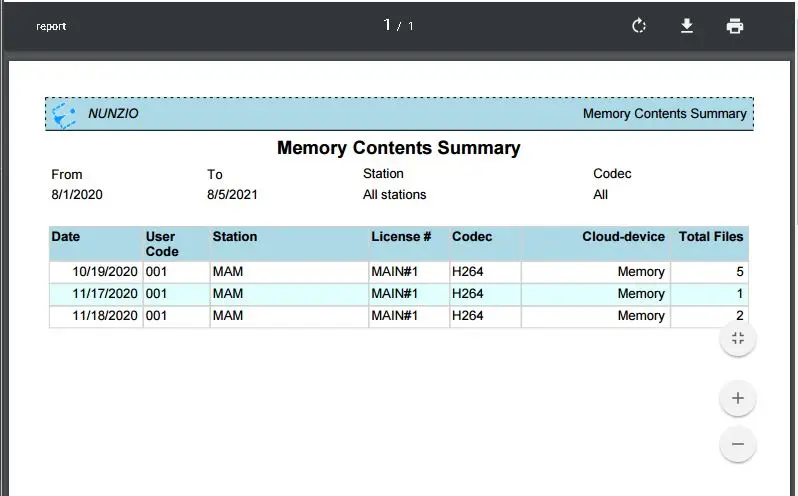Click the rotate page icon
The image size is (798, 496).
coord(639,26)
